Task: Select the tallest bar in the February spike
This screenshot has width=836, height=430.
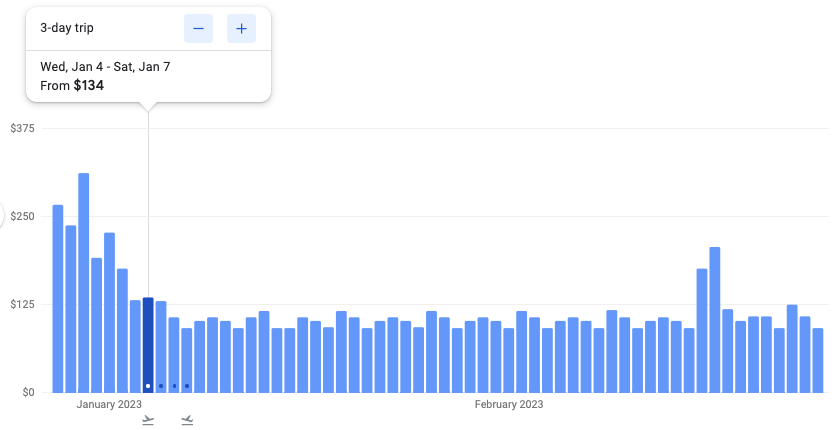Action: point(715,319)
